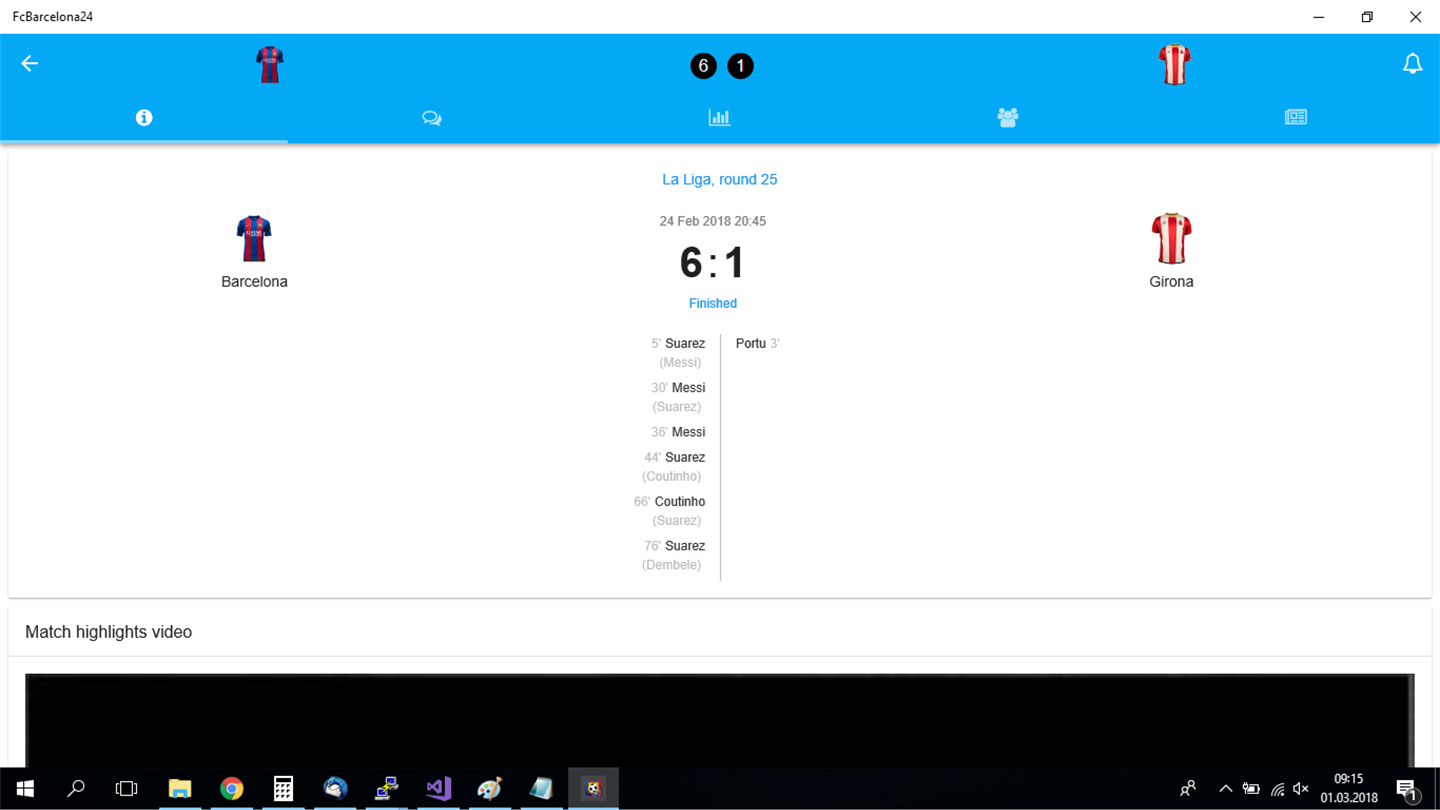
Task: Click the black score badge showing 1
Action: [740, 66]
